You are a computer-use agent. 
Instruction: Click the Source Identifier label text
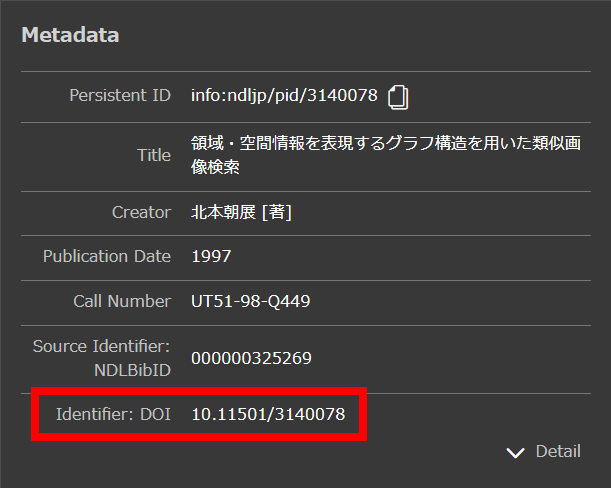[102, 346]
